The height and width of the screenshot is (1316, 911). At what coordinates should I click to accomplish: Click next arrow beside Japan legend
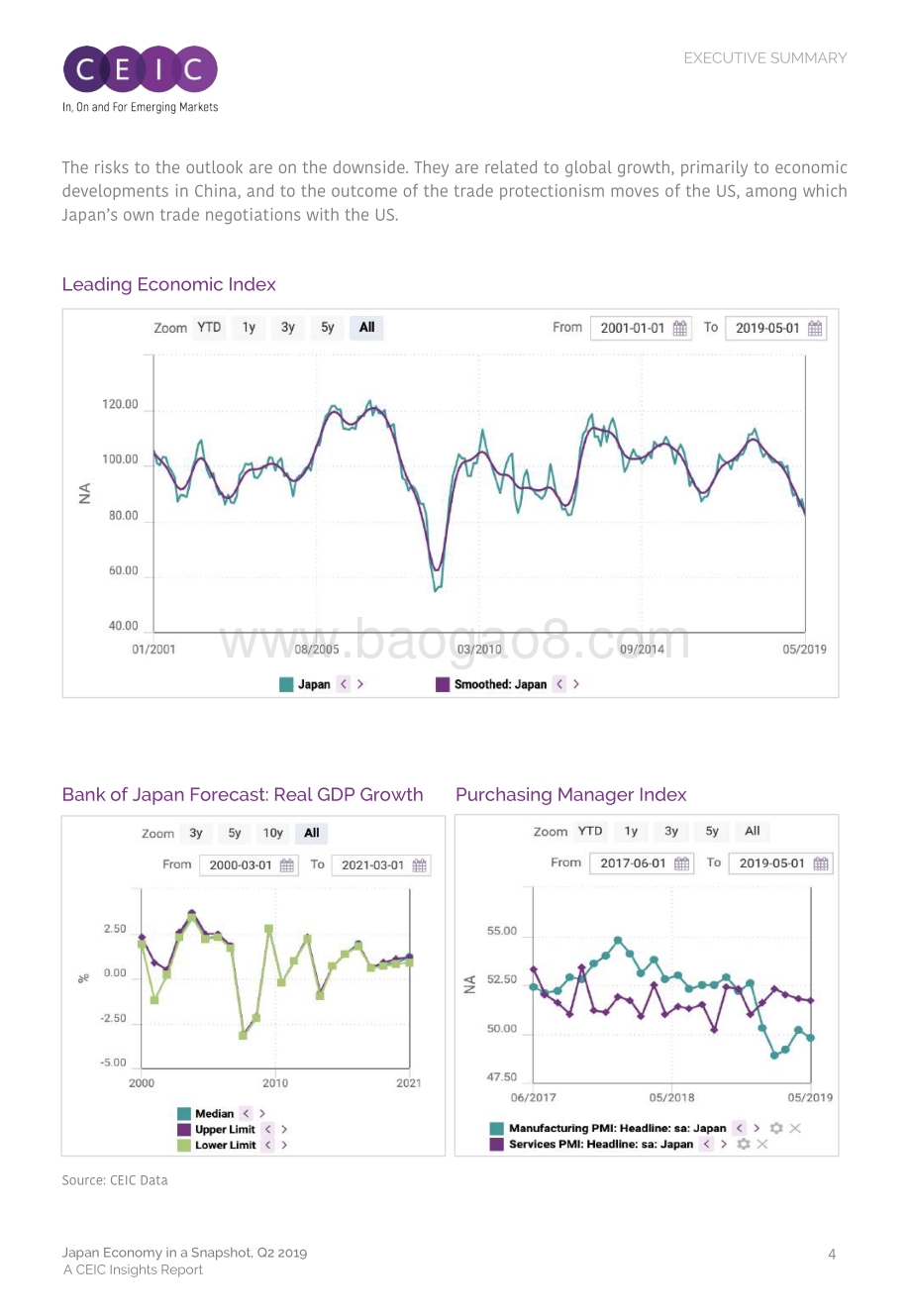360,684
